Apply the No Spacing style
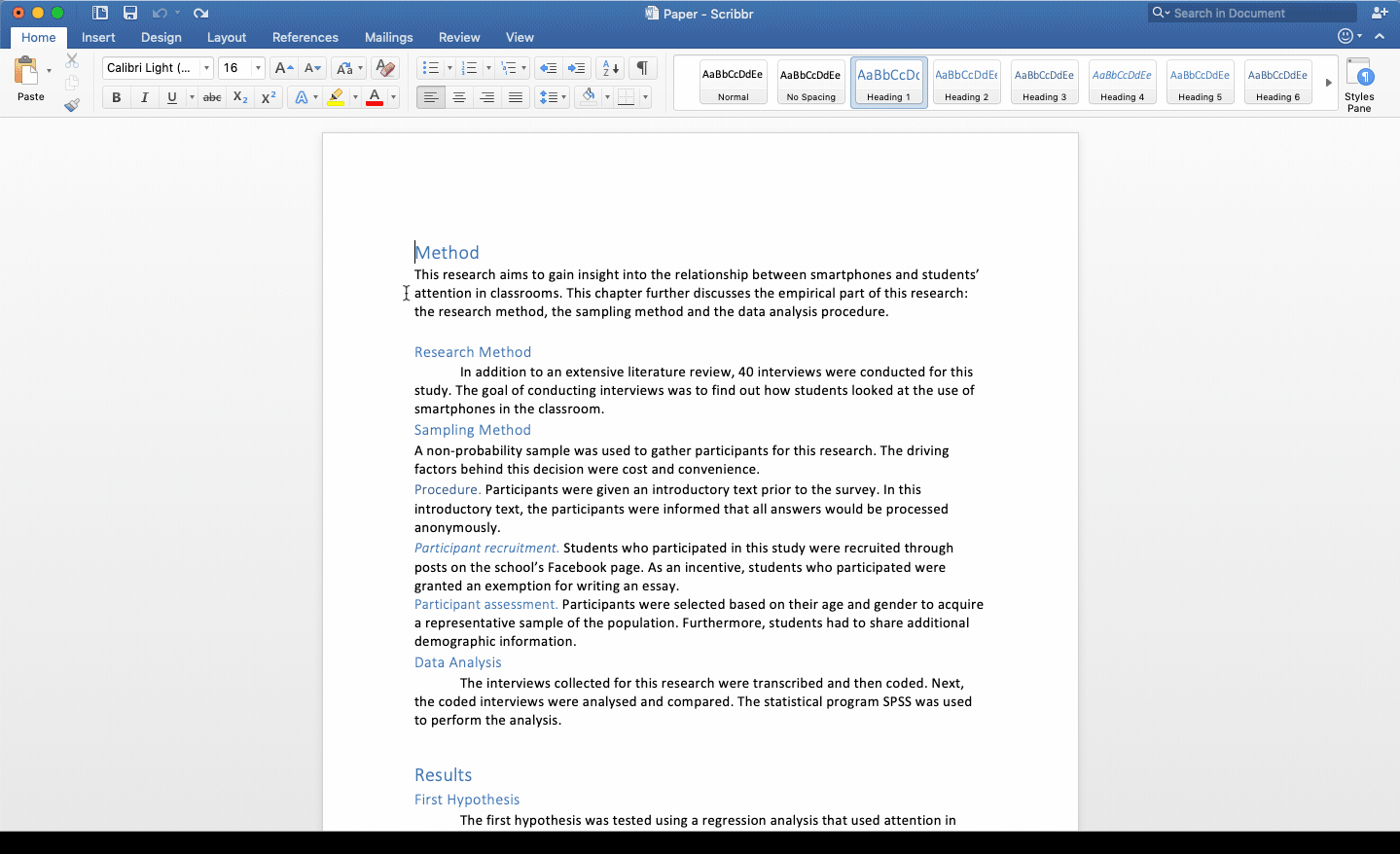 click(810, 82)
